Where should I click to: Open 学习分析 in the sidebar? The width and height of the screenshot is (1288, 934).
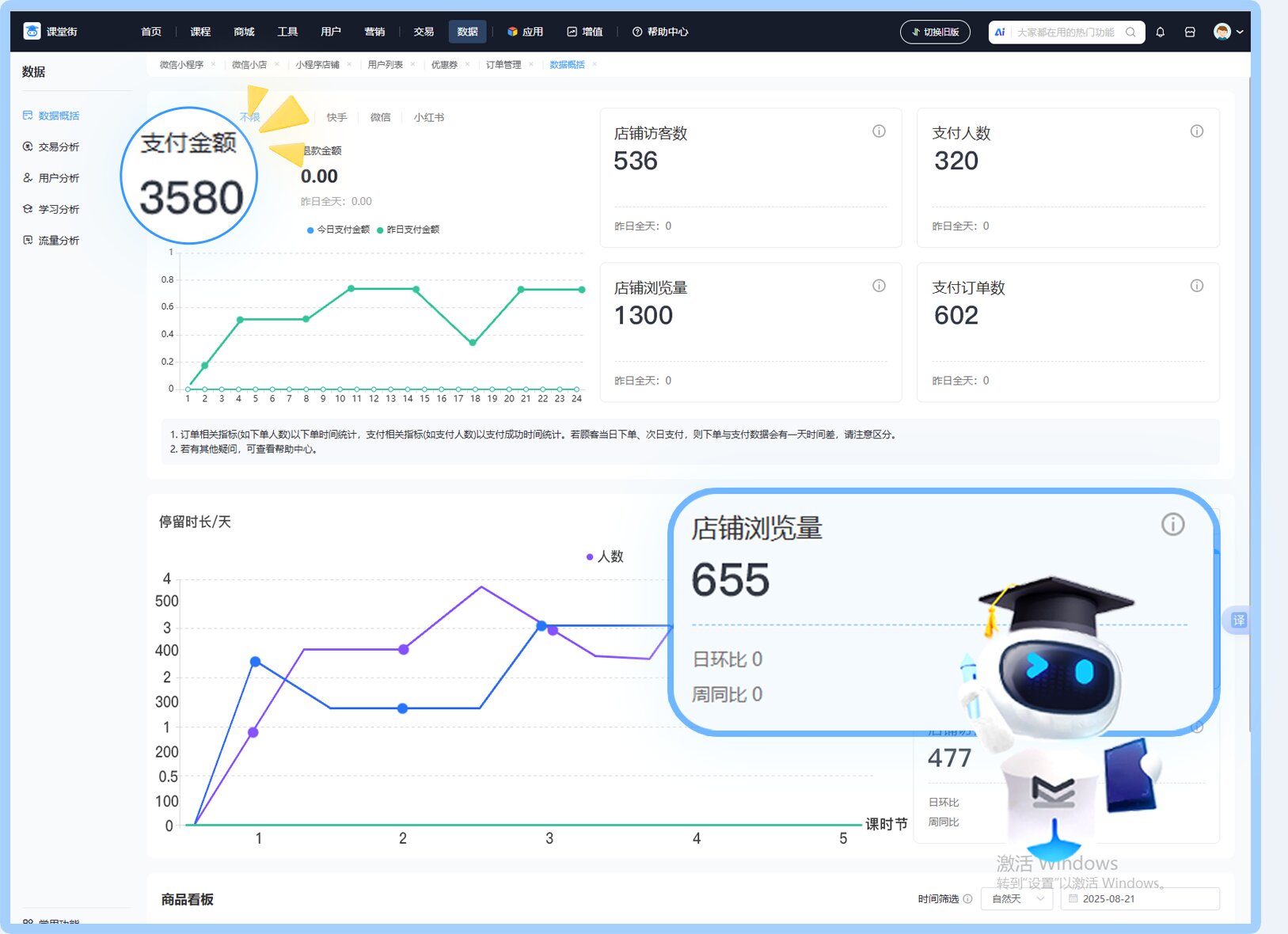[x=51, y=209]
